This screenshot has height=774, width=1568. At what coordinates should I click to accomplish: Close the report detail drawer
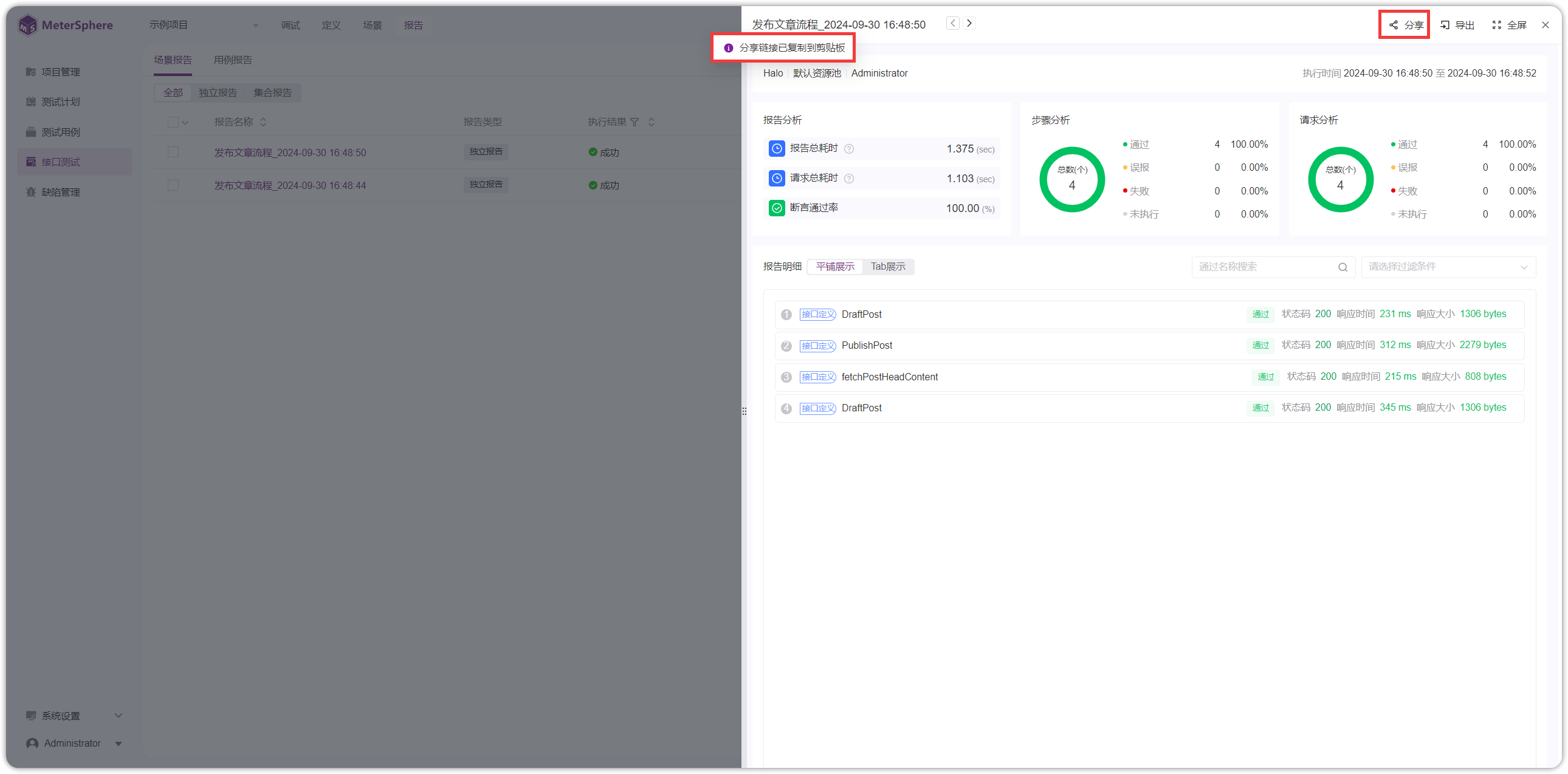pos(1546,25)
